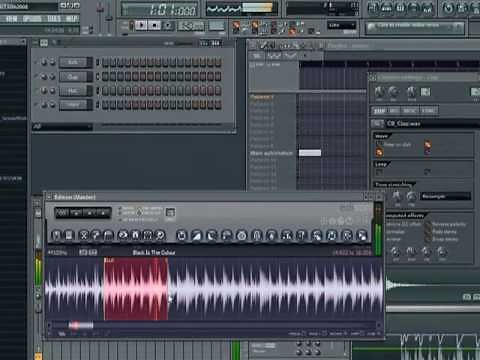Click the first orange shortcut icon in toolbar

[236, 26]
